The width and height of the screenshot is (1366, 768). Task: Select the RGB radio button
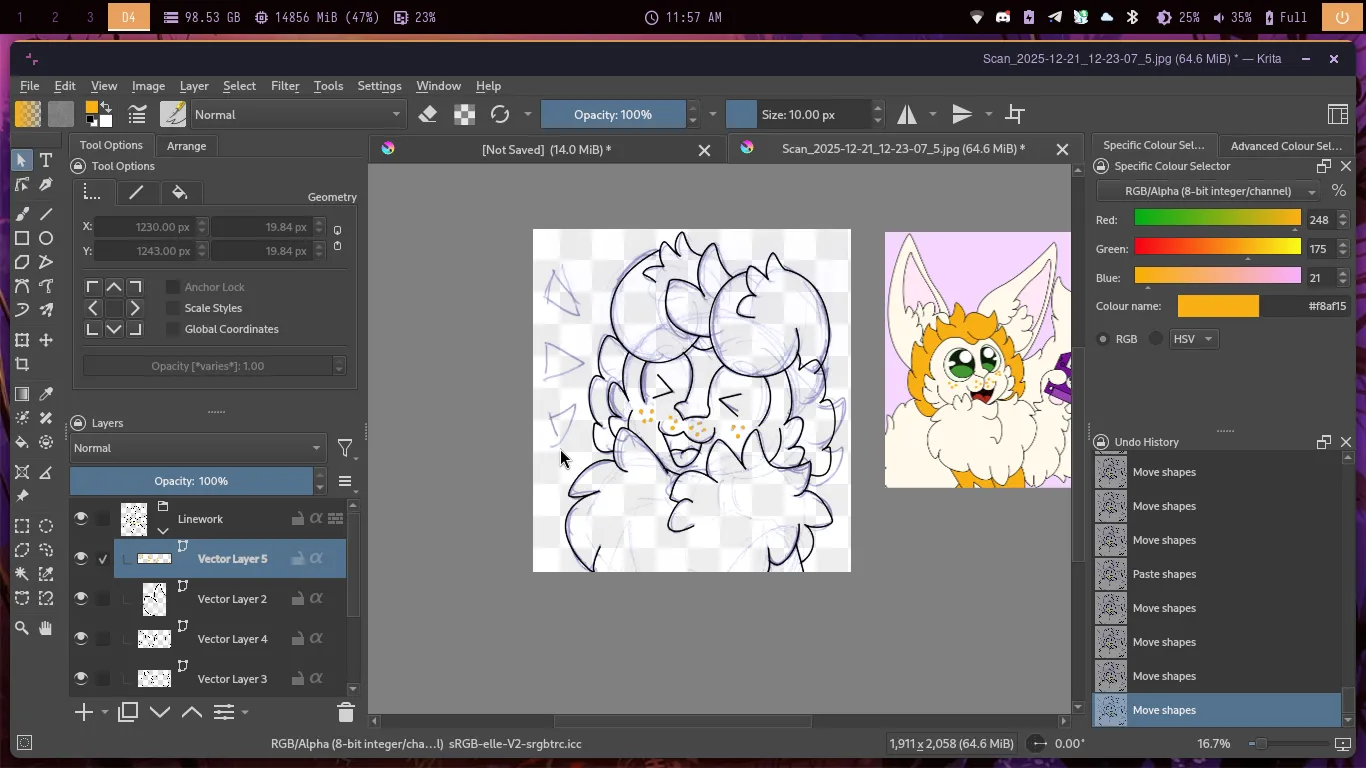(1103, 339)
